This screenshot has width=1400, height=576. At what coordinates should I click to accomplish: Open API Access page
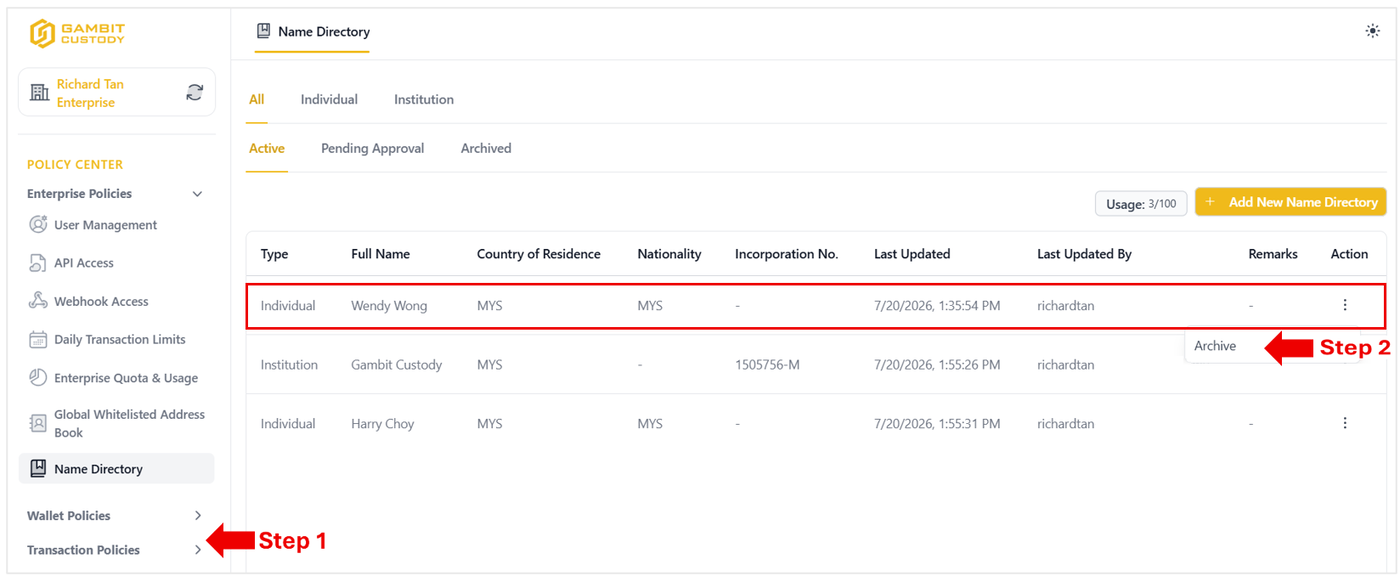pos(84,263)
